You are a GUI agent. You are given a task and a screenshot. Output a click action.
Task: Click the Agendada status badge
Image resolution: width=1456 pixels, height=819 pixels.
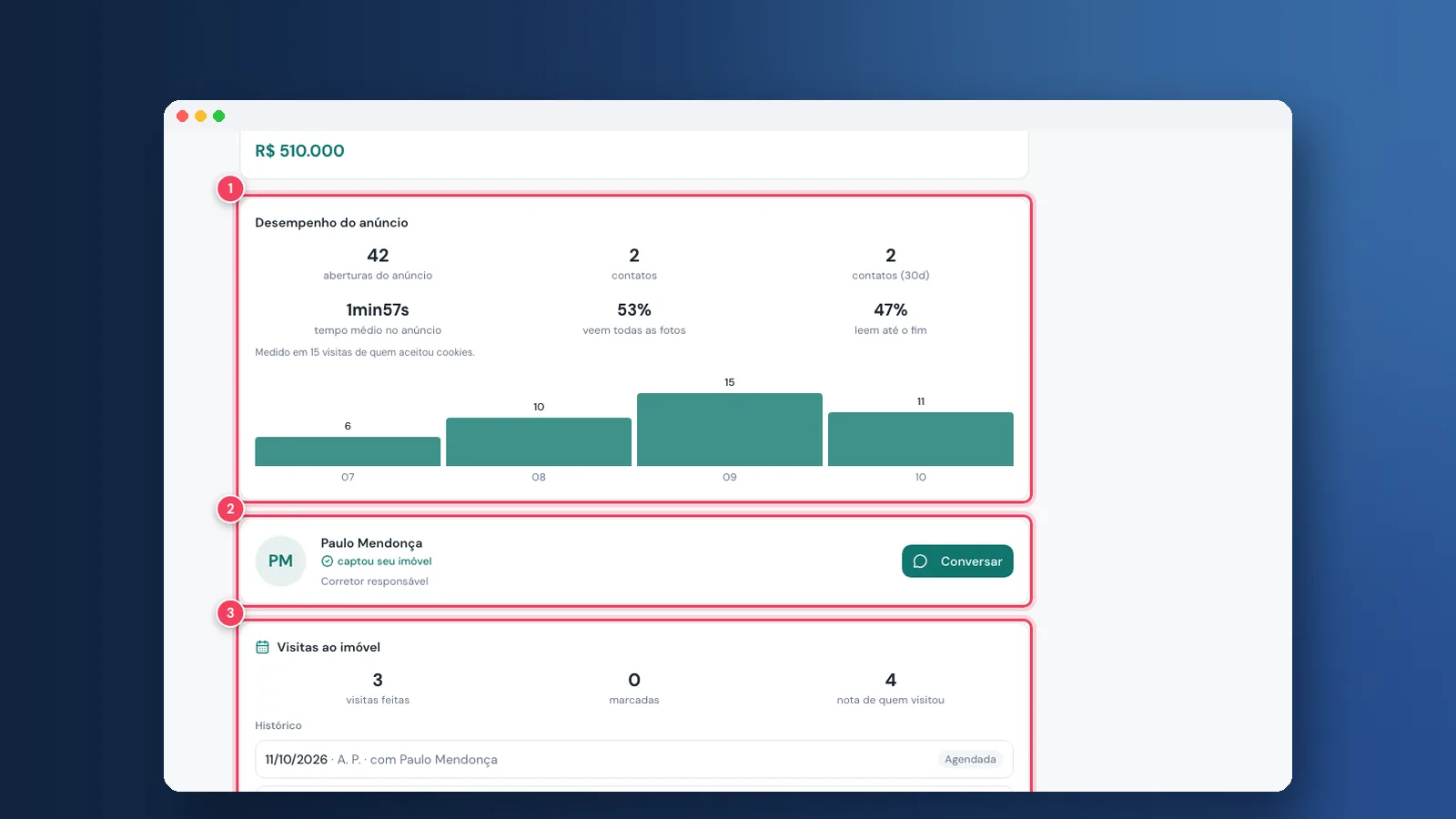click(x=970, y=759)
